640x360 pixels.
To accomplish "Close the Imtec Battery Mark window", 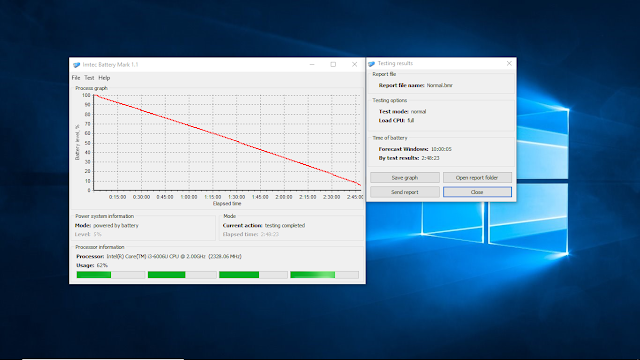I will pyautogui.click(x=354, y=64).
